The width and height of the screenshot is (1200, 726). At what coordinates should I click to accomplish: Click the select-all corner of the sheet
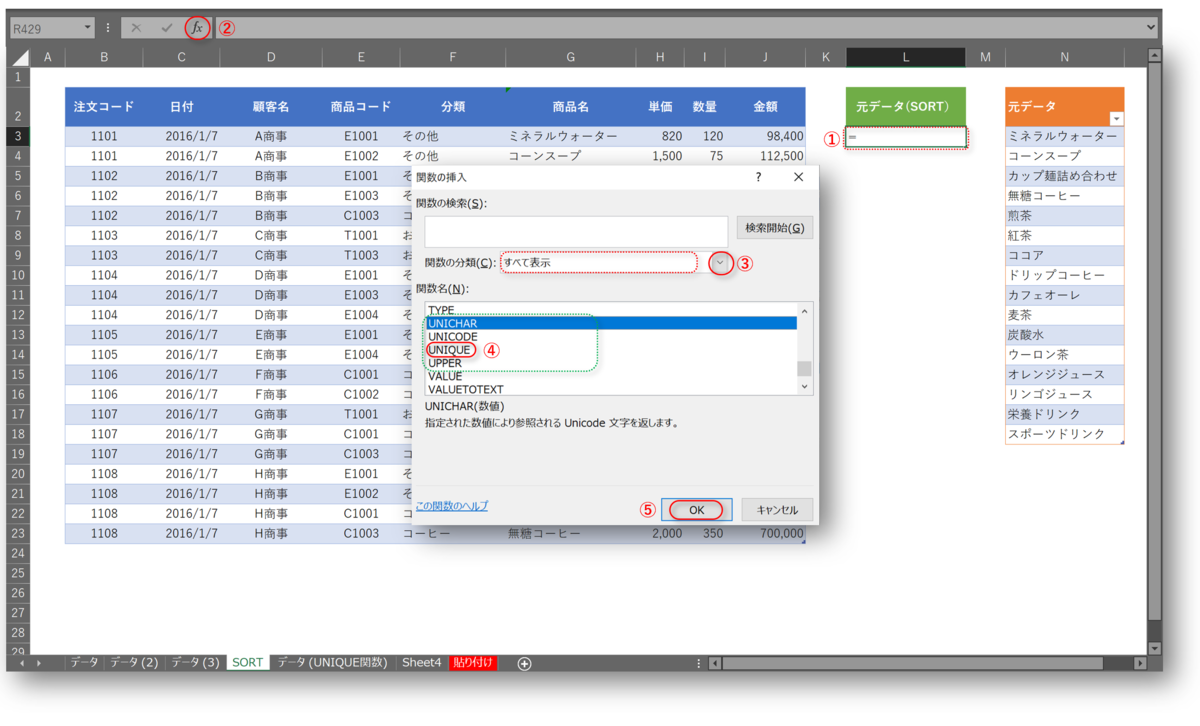point(18,57)
